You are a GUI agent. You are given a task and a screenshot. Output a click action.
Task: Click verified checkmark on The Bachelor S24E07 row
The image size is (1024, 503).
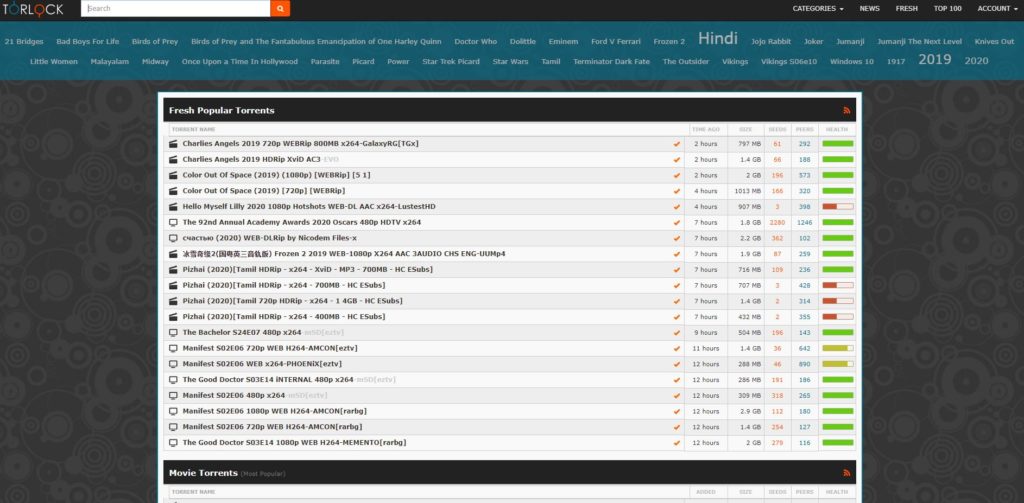tap(677, 333)
